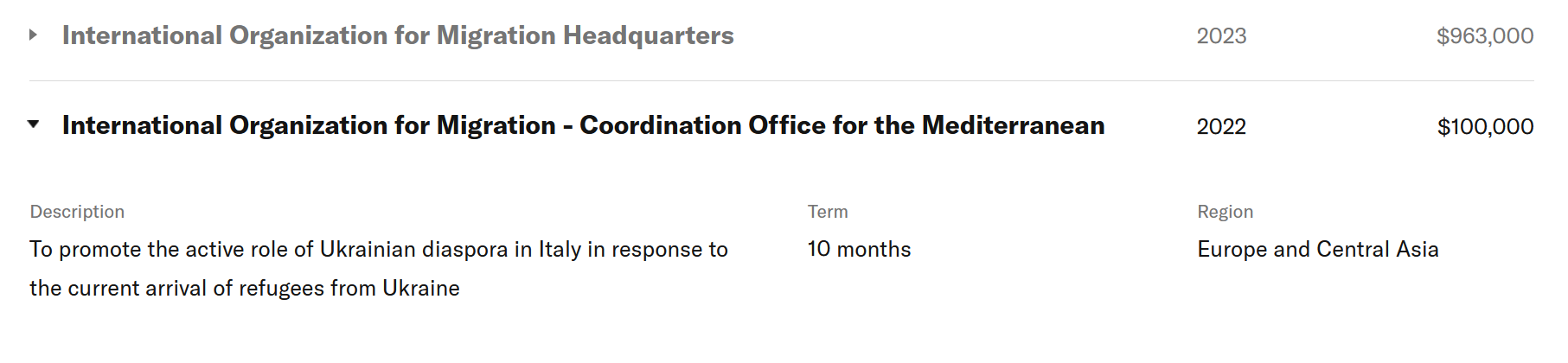Click the International Organization for Migration Headquarters title
The height and width of the screenshot is (363, 1568).
[397, 35]
